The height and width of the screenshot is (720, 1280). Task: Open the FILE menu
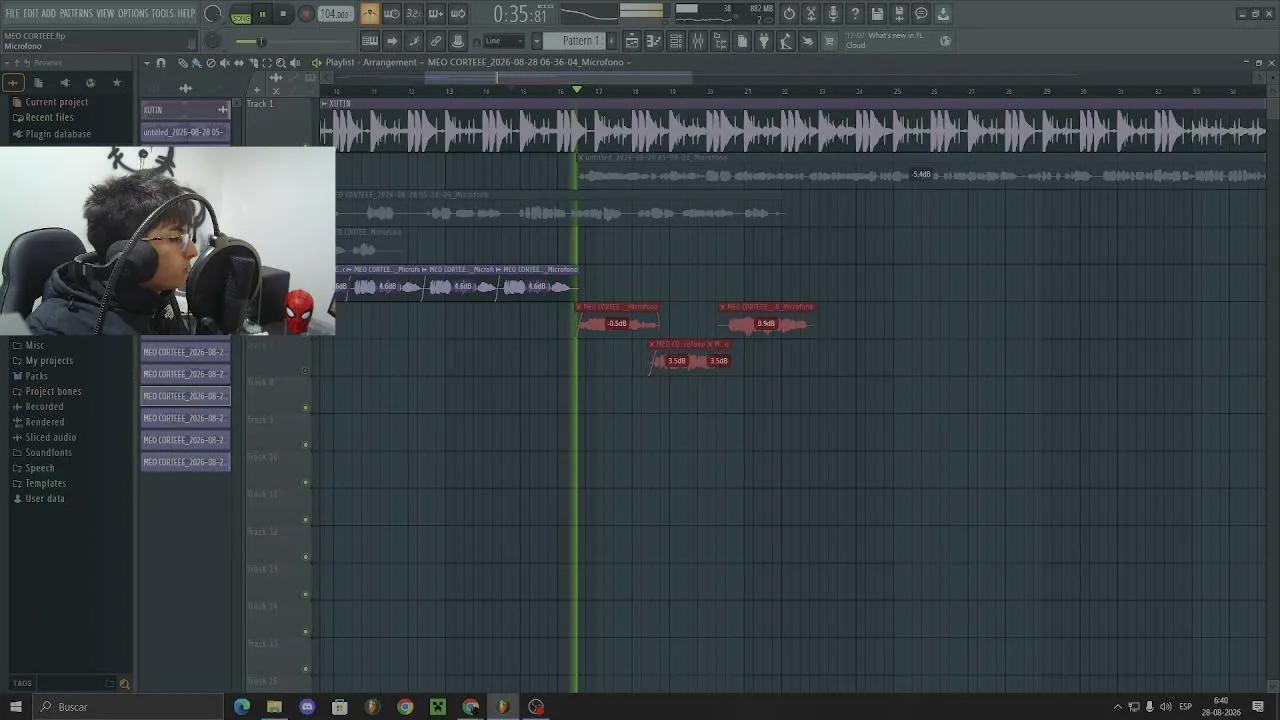pyautogui.click(x=12, y=14)
